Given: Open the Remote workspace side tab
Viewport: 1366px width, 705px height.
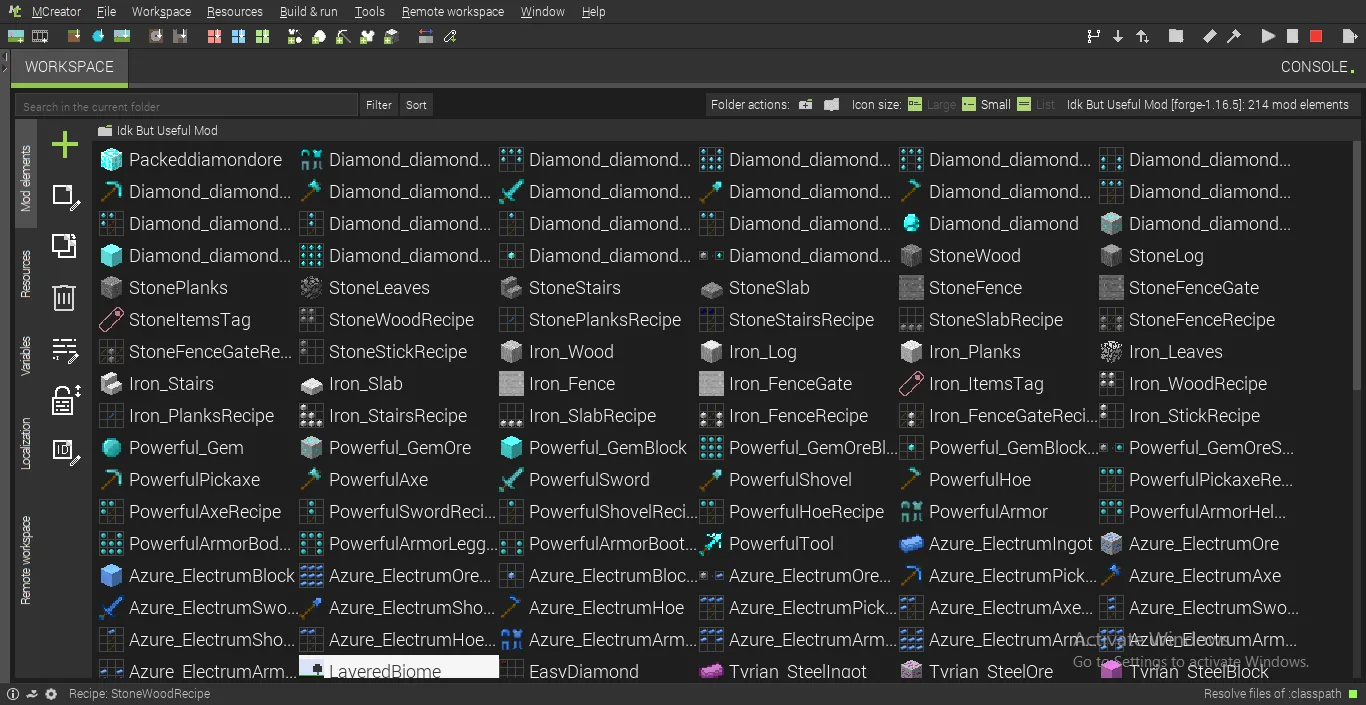Looking at the screenshot, I should tap(27, 559).
